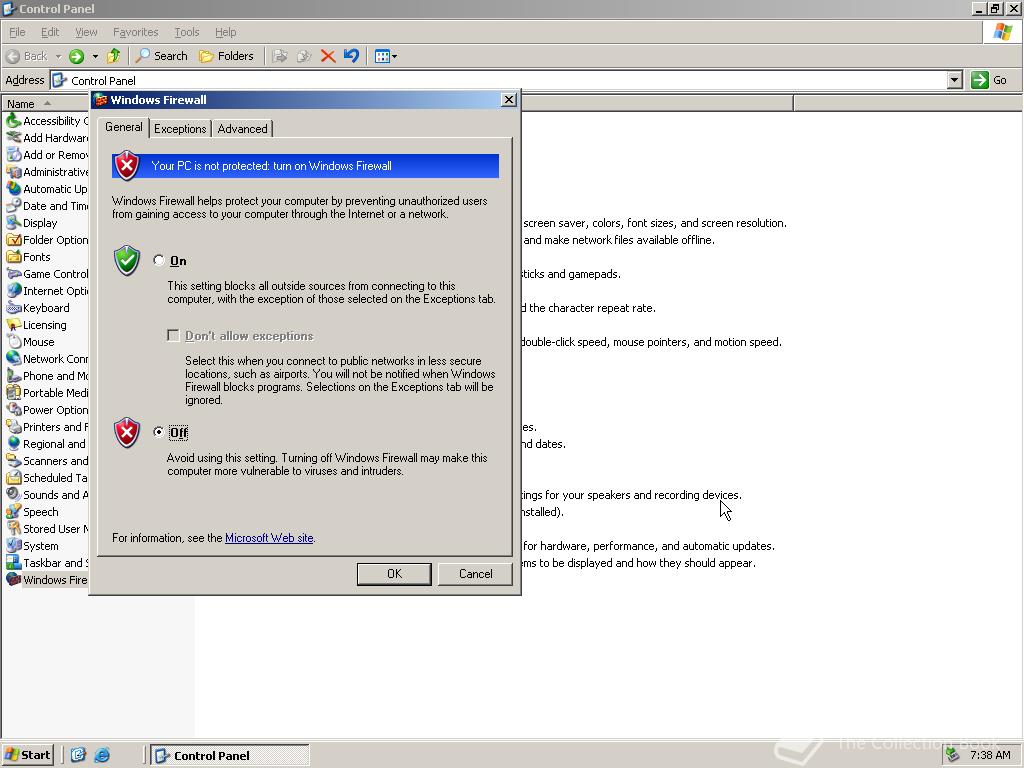The width and height of the screenshot is (1024, 768).
Task: Click the Move To toolbar icon
Action: [280, 56]
